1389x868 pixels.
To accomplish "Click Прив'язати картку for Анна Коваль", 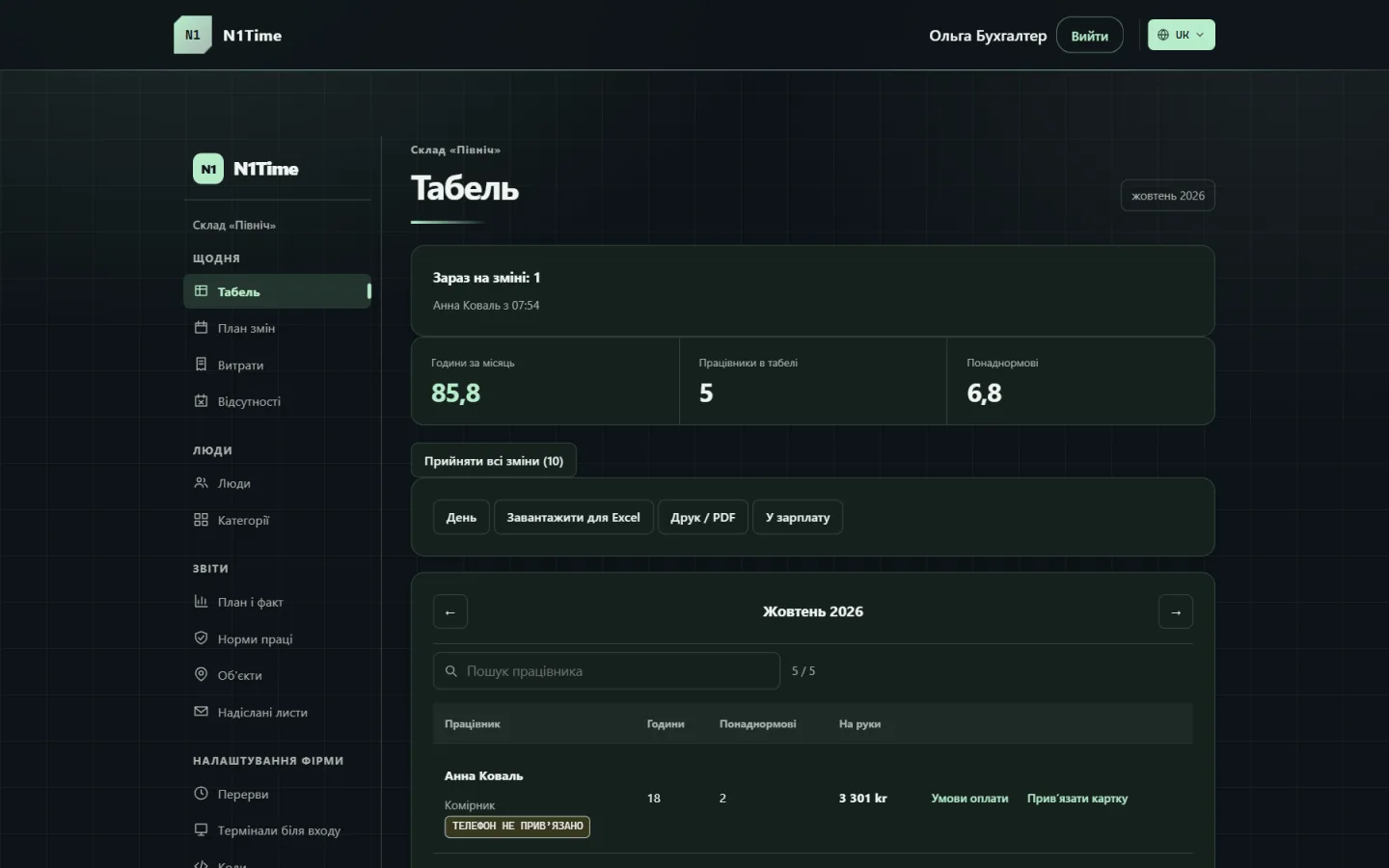I will click(1077, 799).
